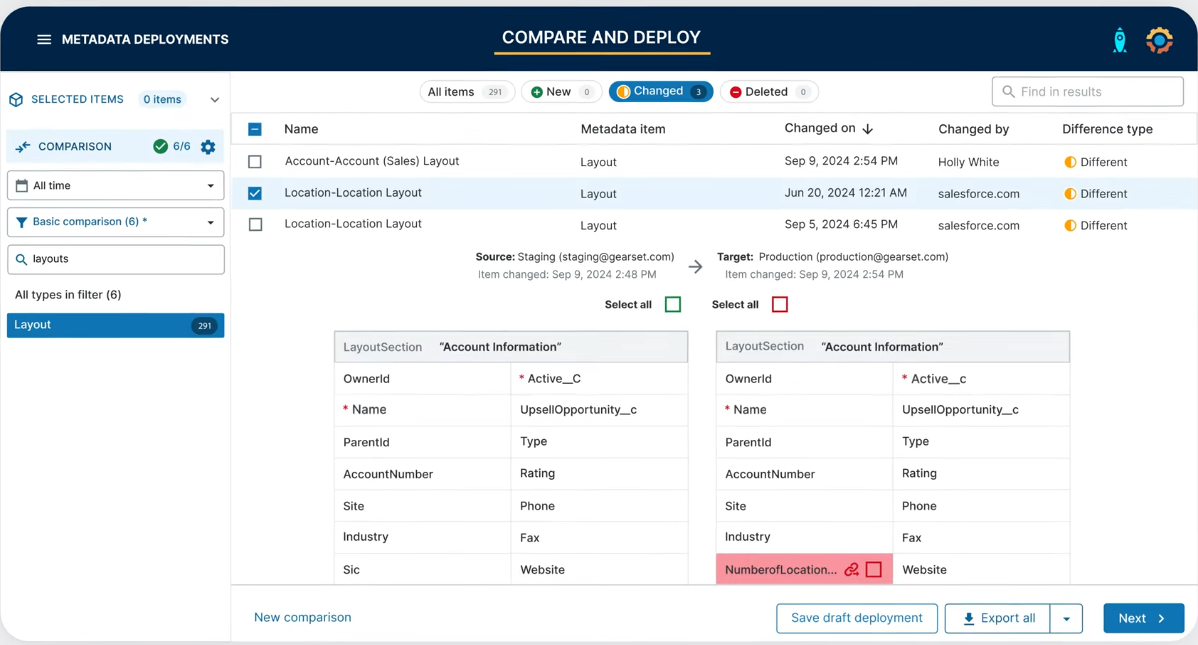This screenshot has height=645, width=1198.
Task: Click the rocket icon in header
Action: click(x=1120, y=40)
